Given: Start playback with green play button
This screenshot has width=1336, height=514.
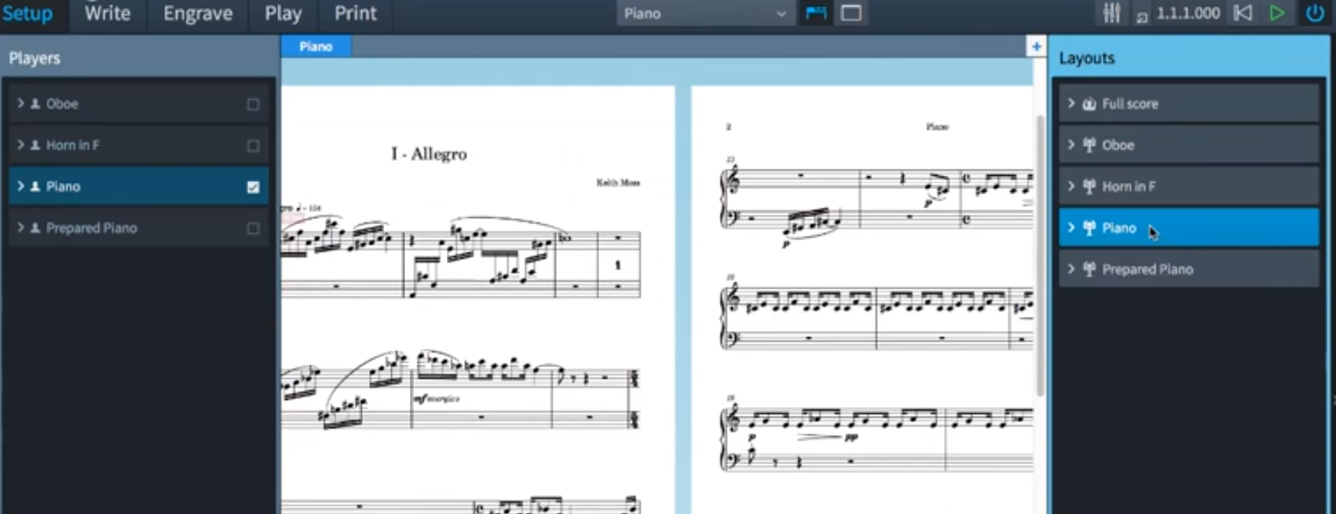Looking at the screenshot, I should (1277, 14).
